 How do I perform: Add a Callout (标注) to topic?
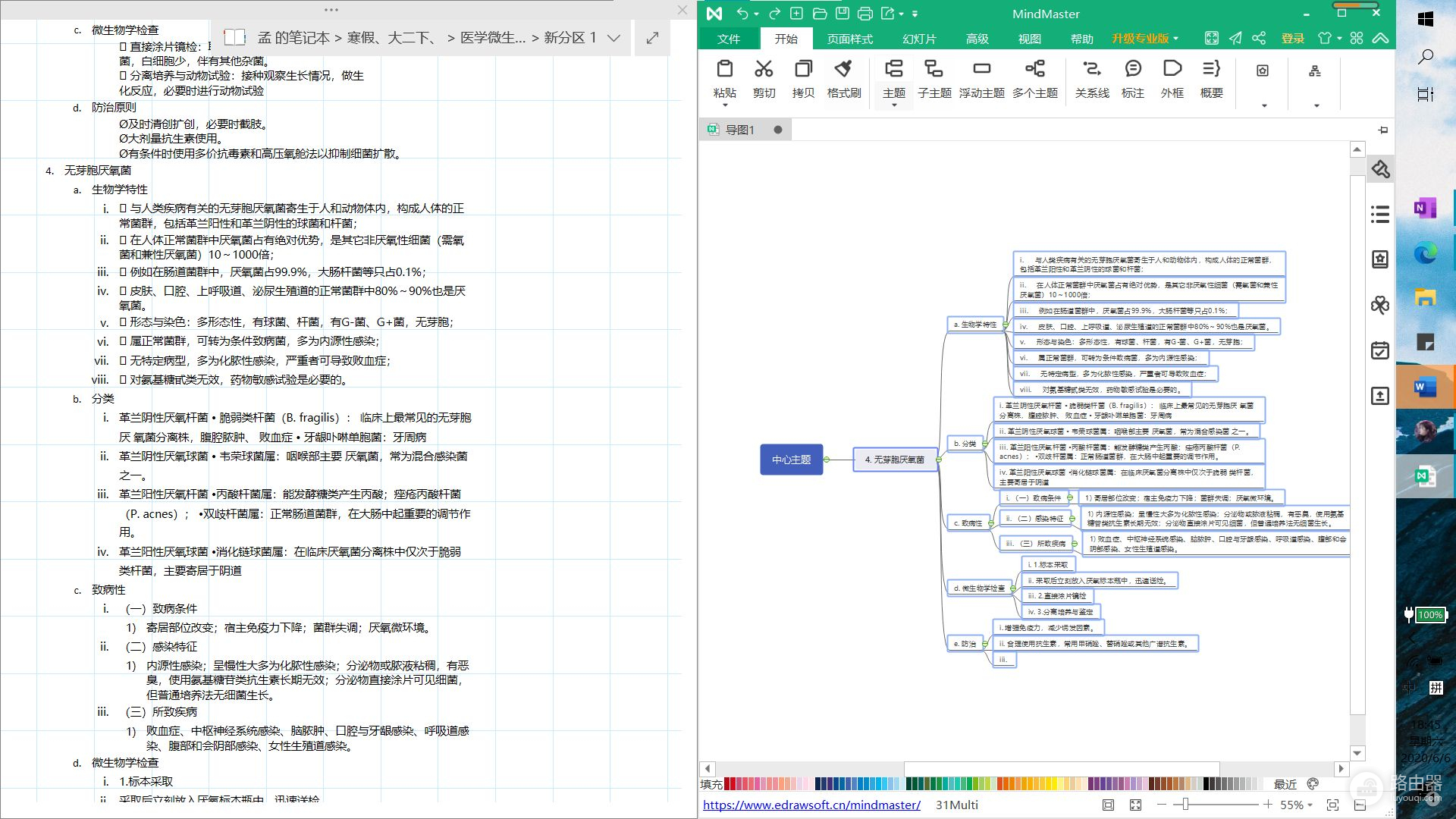1132,70
